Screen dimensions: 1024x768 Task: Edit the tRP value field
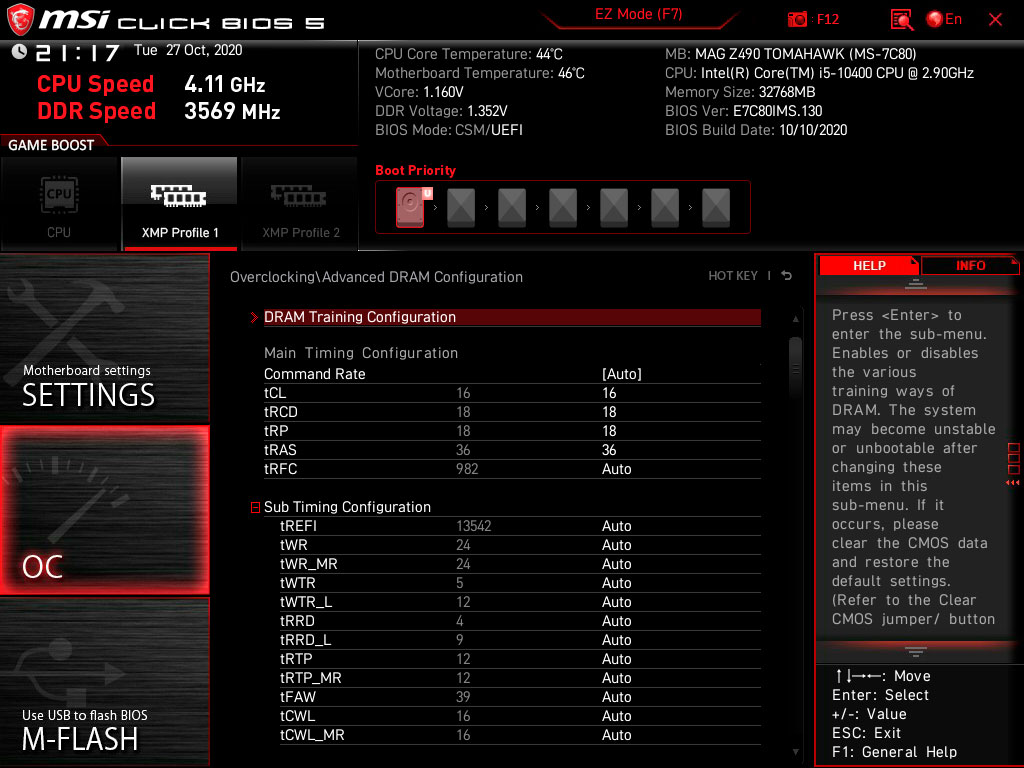click(x=609, y=431)
